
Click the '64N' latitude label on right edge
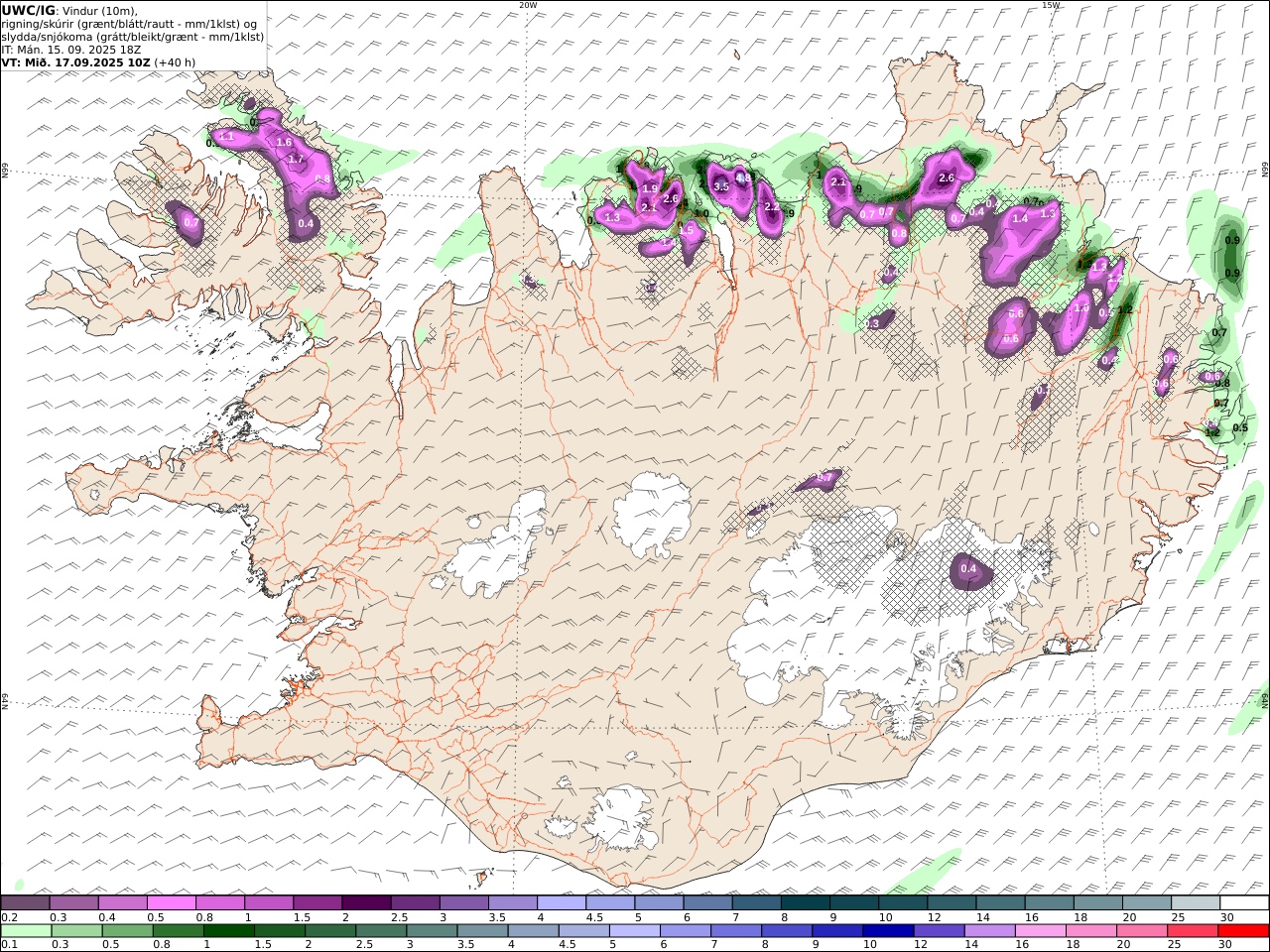click(1265, 700)
